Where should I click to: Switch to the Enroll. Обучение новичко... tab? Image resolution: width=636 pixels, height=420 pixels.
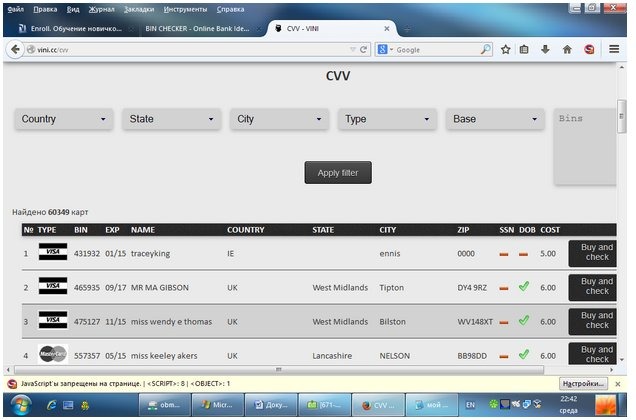(74, 29)
